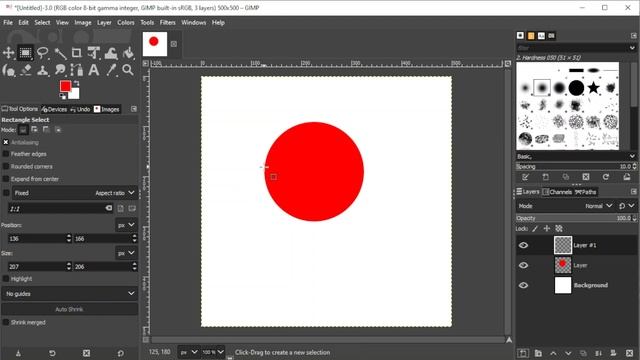Select the Smudge tool
640x360 pixels.
coord(60,70)
